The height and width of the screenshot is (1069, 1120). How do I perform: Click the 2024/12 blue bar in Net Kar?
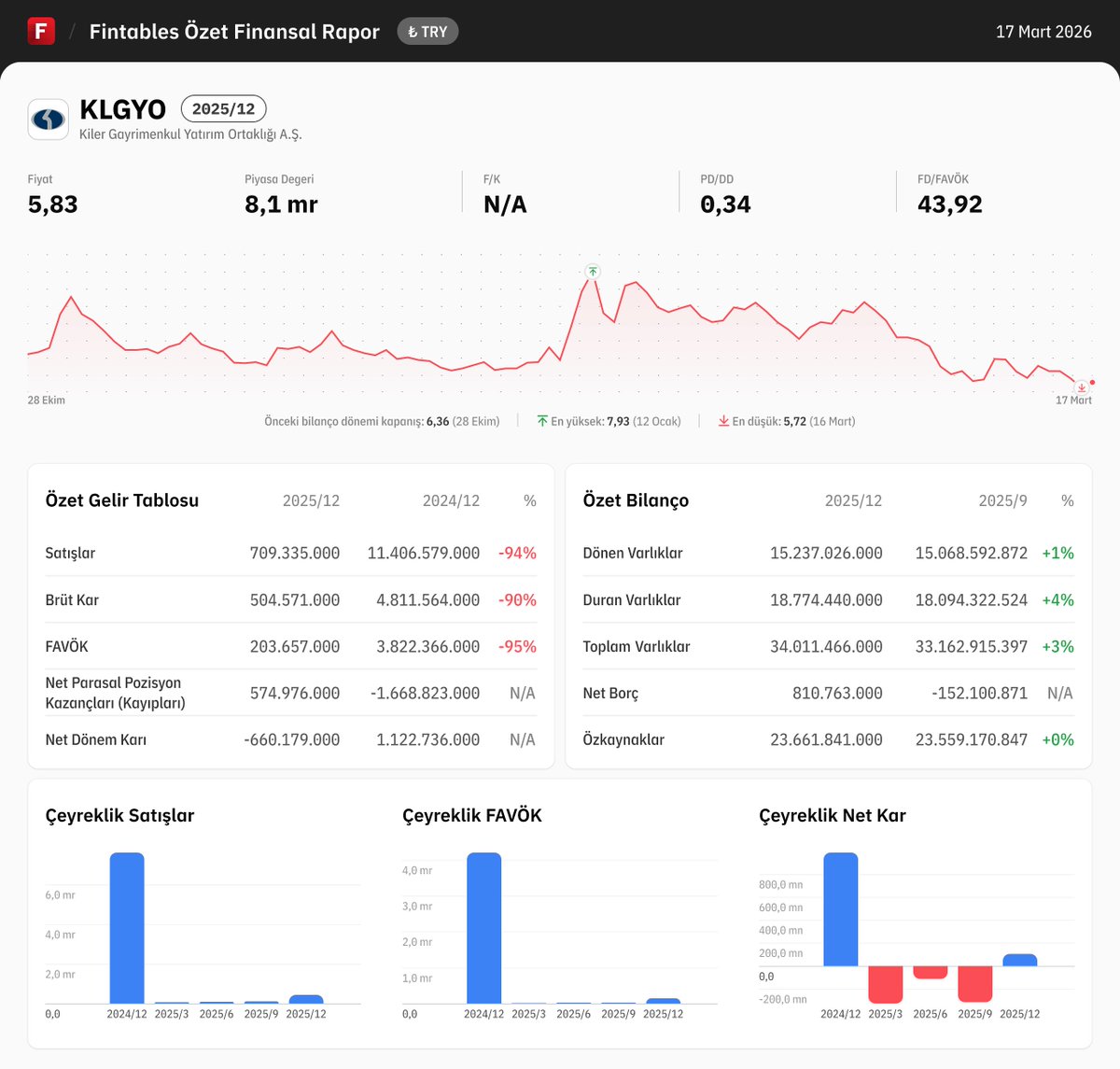tap(841, 909)
